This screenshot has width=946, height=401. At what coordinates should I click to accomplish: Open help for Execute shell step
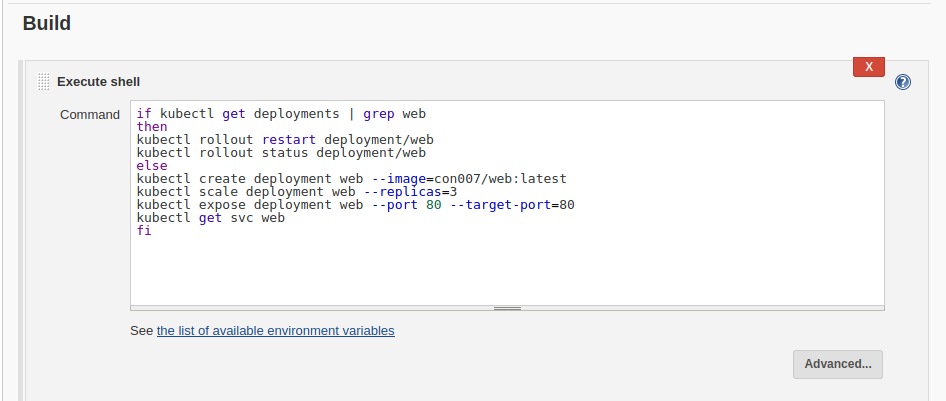(903, 82)
